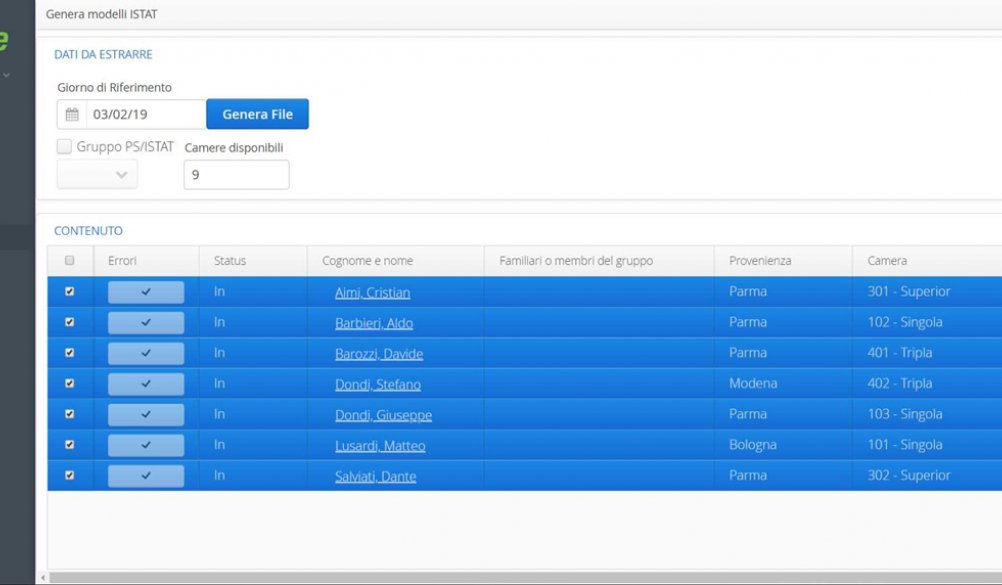Open the Barozzi, Davide guest link
This screenshot has width=1002, height=585.
pyautogui.click(x=379, y=354)
